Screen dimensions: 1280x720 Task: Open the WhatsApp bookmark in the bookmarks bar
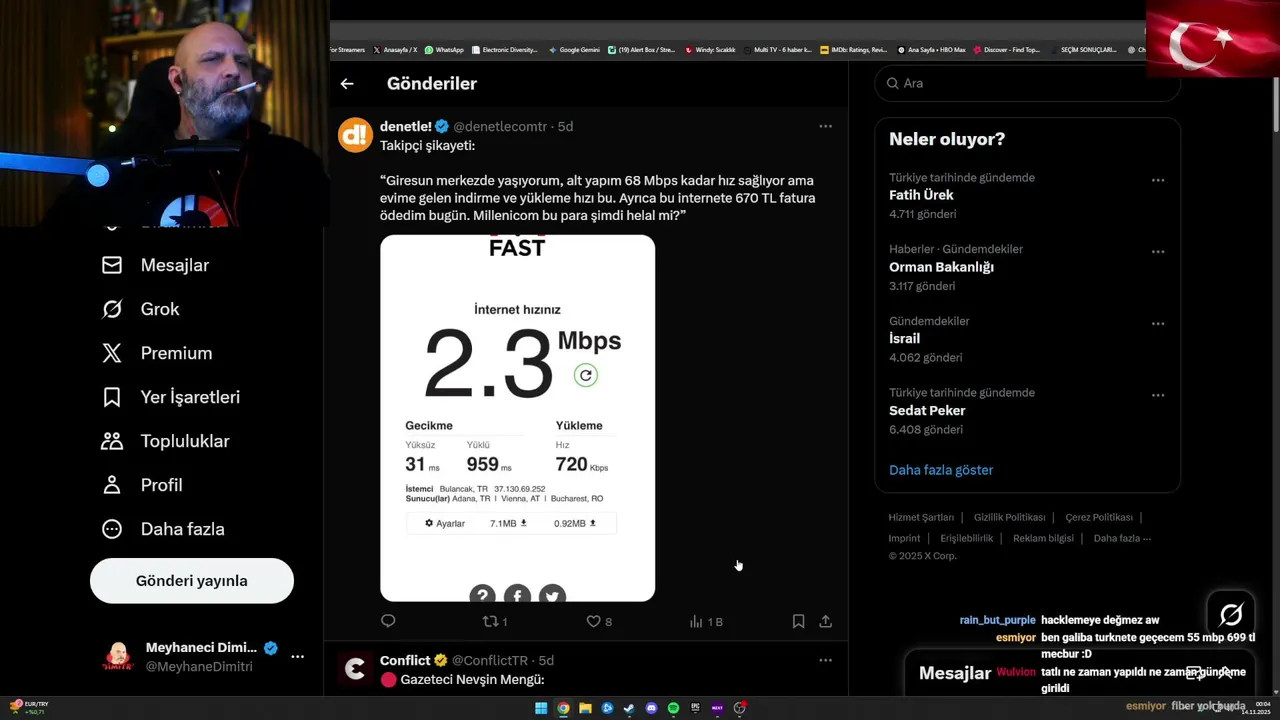(x=444, y=49)
